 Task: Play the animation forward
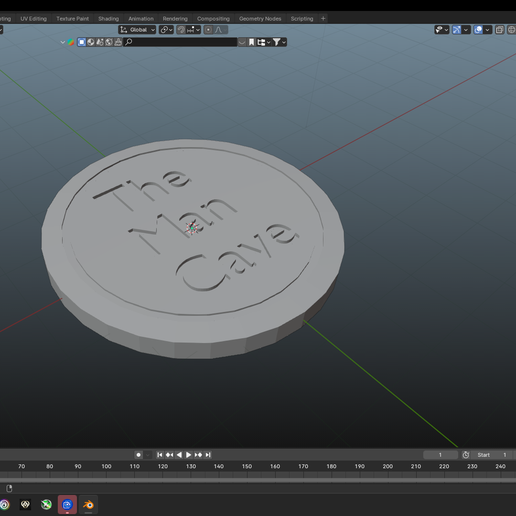coord(188,455)
